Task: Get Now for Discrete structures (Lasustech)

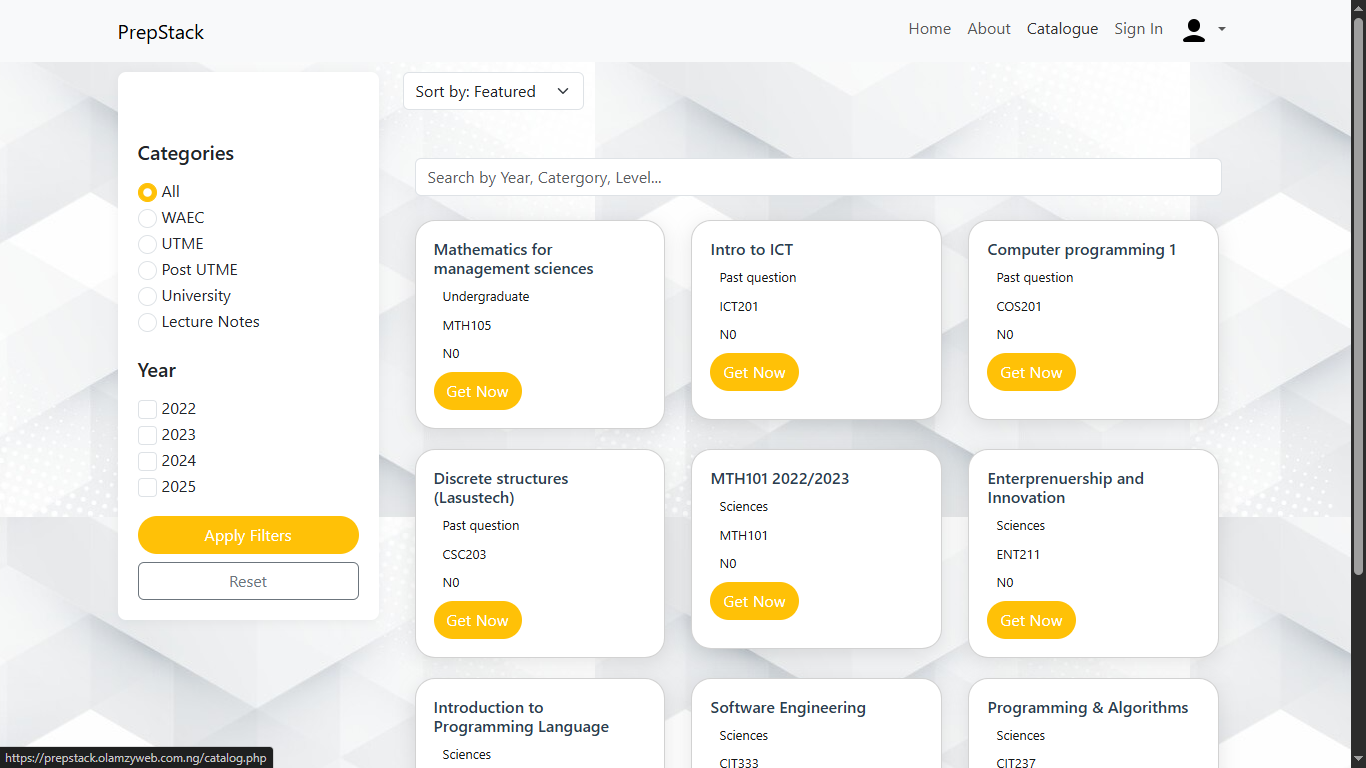Action: click(478, 620)
